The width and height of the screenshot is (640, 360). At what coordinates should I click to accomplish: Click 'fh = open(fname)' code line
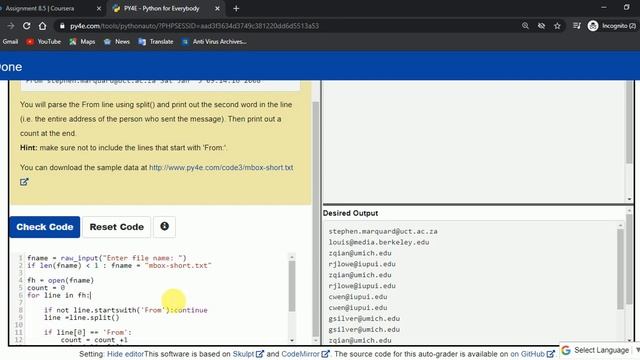pyautogui.click(x=60, y=280)
